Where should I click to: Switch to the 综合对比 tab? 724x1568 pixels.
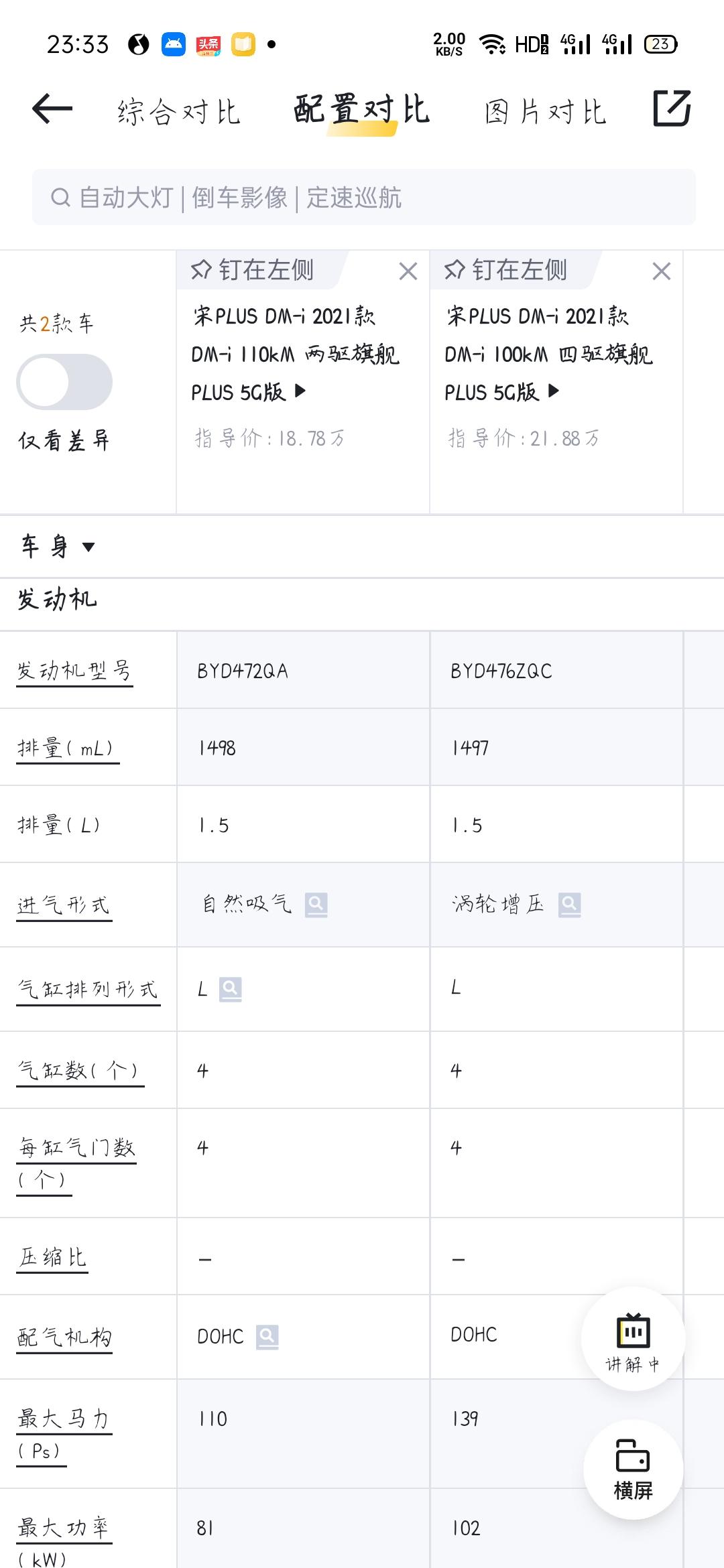(179, 111)
